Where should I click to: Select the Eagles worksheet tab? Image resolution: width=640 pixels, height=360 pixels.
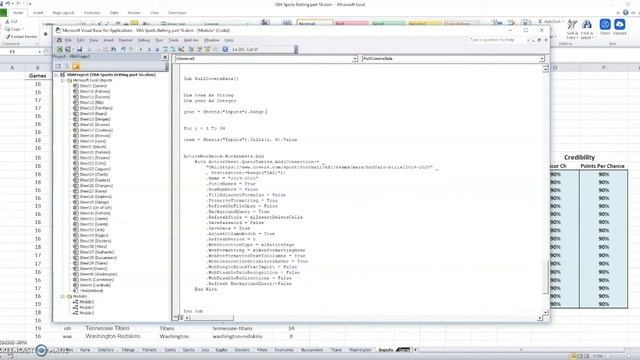coord(222,350)
